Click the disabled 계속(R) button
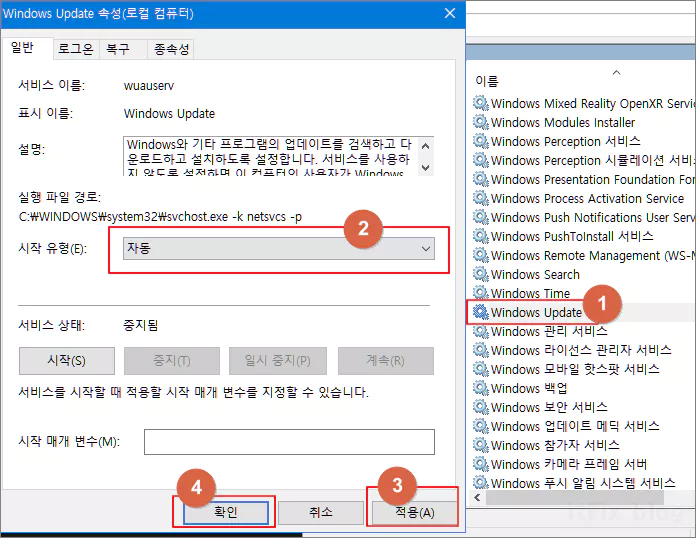This screenshot has width=696, height=538. click(386, 360)
